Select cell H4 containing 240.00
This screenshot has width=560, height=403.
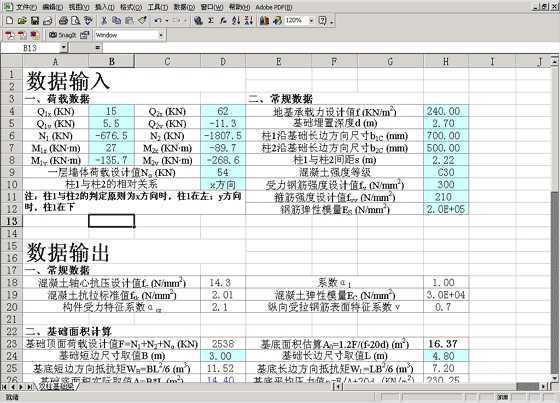click(x=446, y=111)
